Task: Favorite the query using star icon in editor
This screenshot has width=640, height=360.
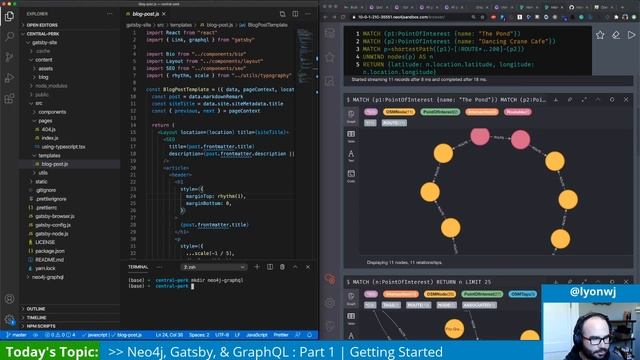Action: coord(600,35)
